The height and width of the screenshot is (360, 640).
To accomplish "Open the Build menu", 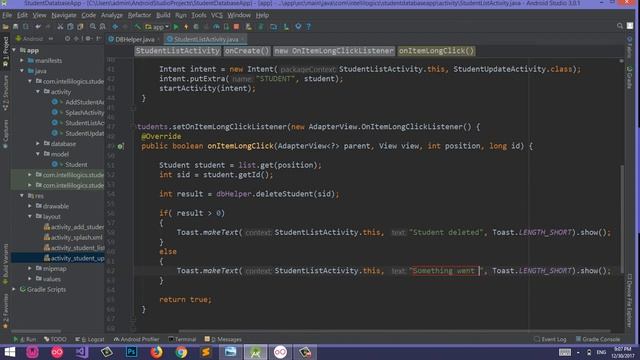I will [x=163, y=15].
